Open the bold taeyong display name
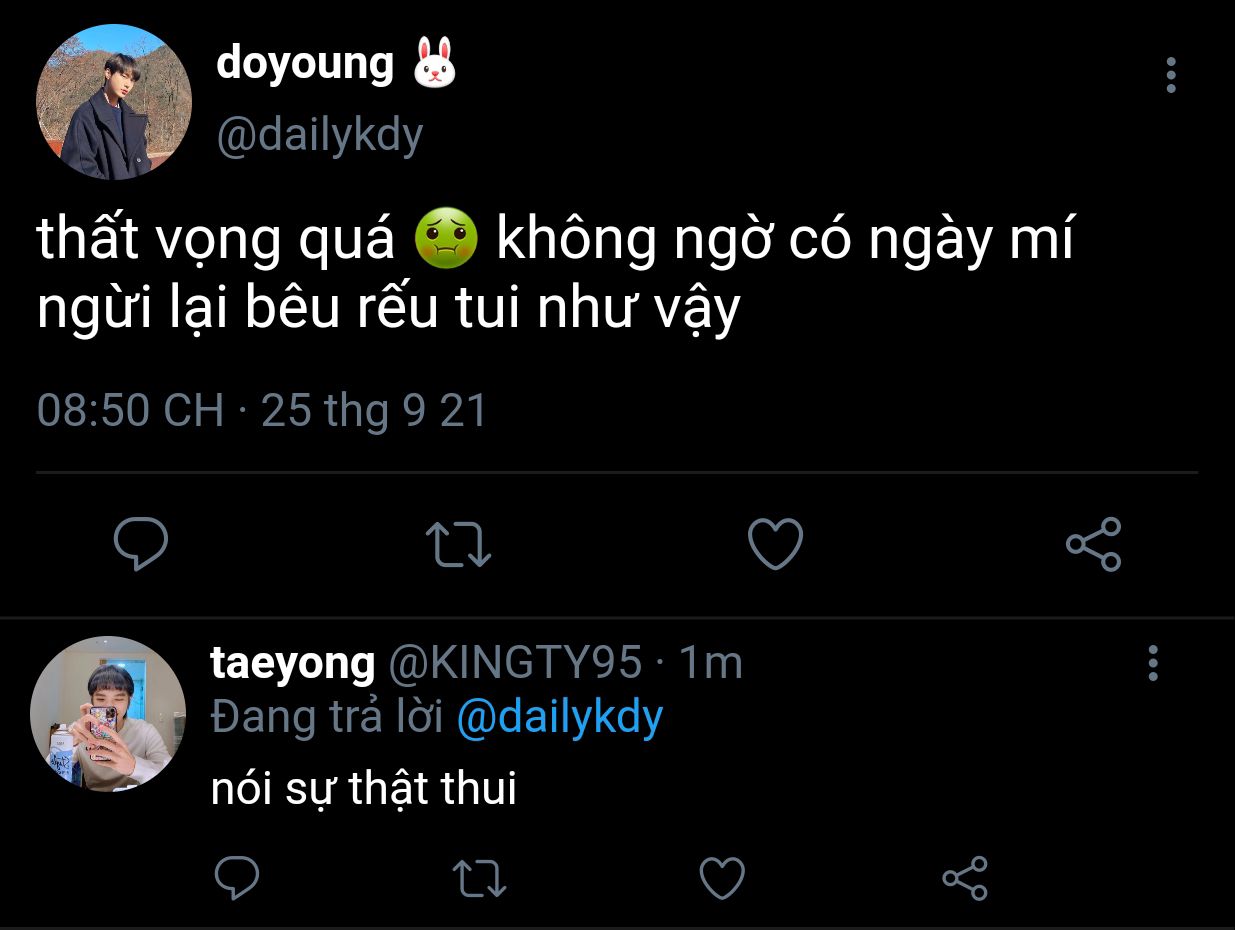The image size is (1235, 930). 293,663
